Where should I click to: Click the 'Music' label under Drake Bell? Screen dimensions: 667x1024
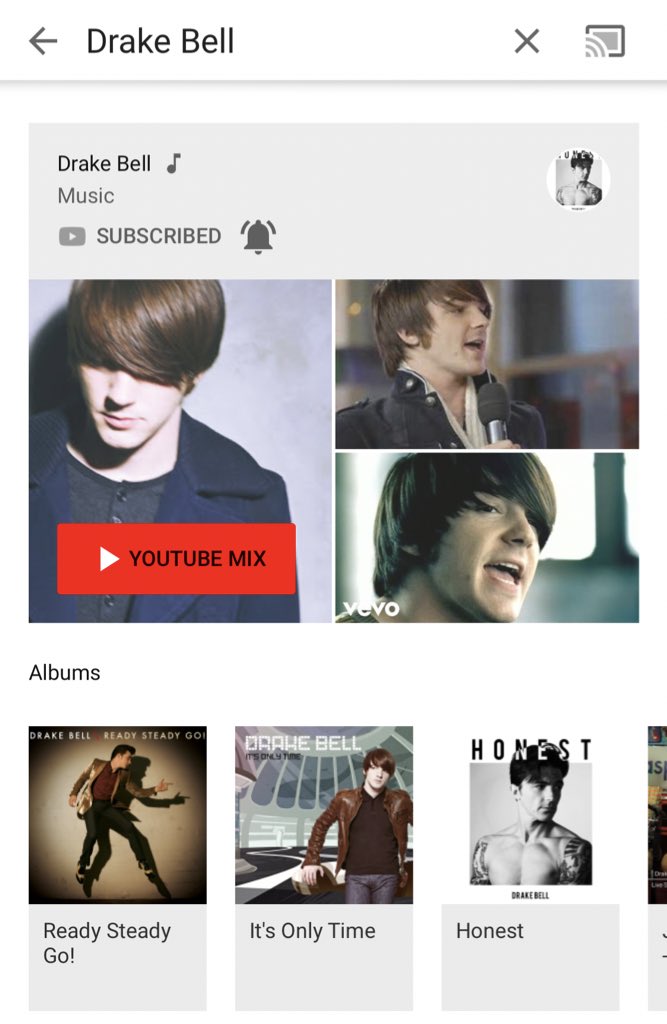[86, 196]
